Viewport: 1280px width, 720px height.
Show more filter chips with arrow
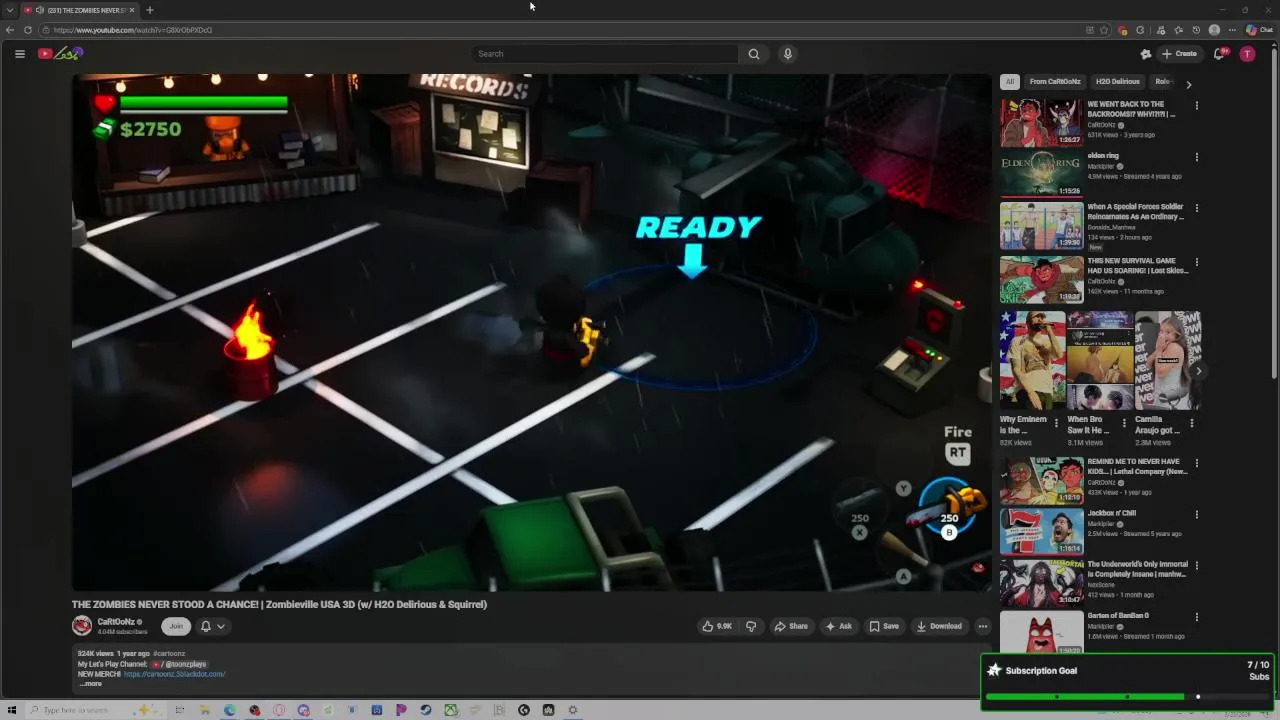1189,84
